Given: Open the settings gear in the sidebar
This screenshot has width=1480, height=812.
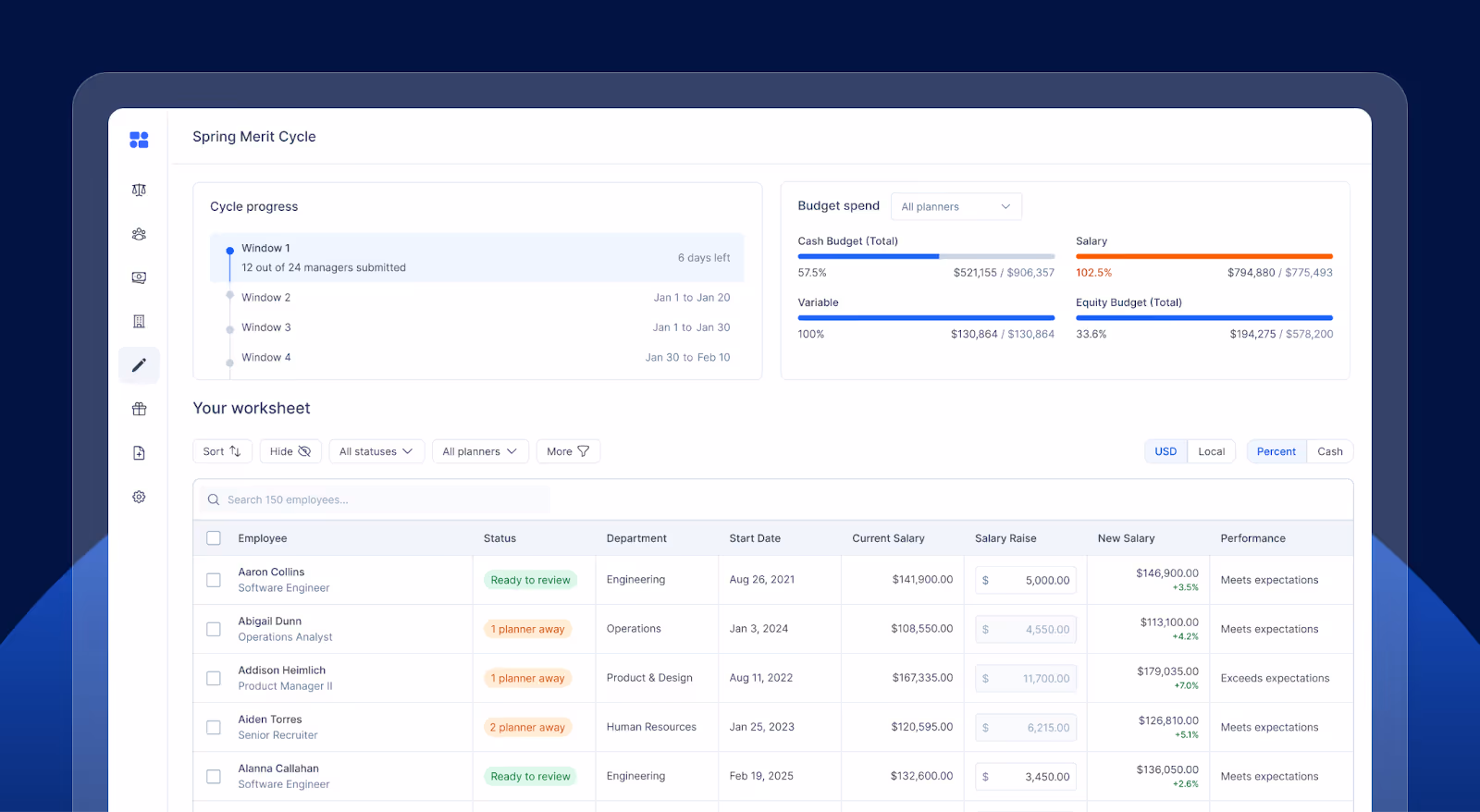Looking at the screenshot, I should 139,497.
